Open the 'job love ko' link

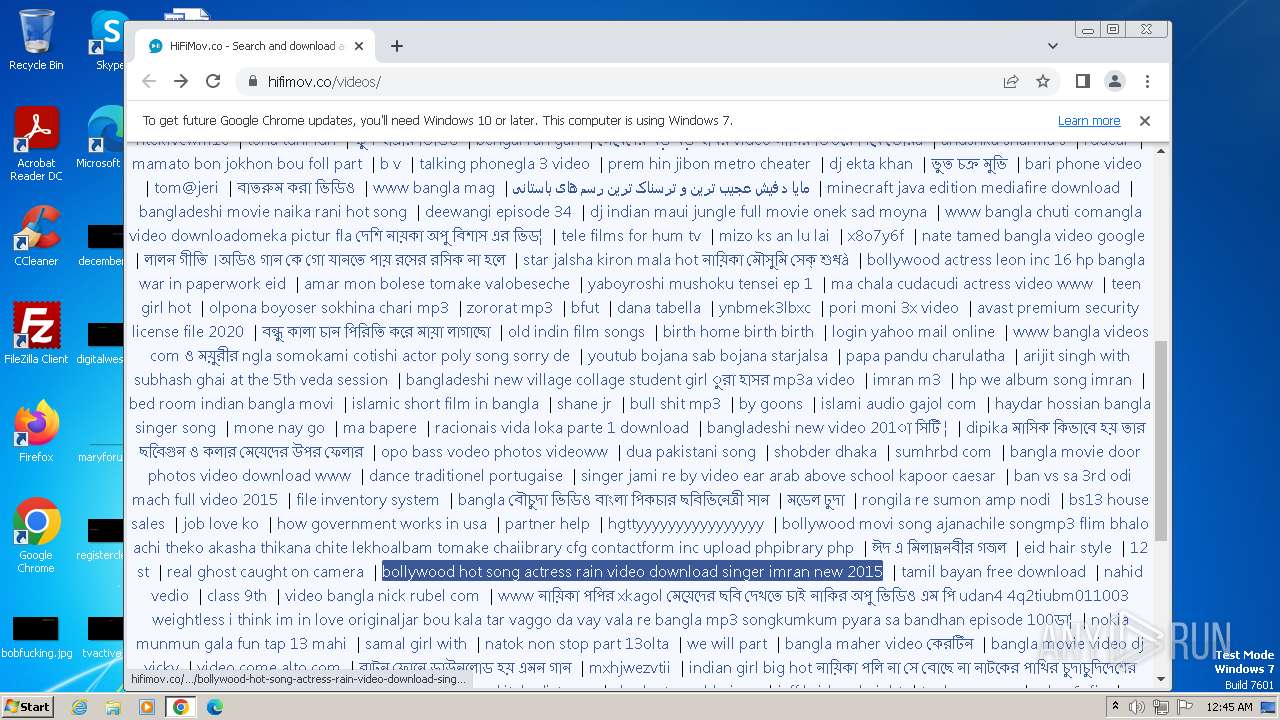221,524
